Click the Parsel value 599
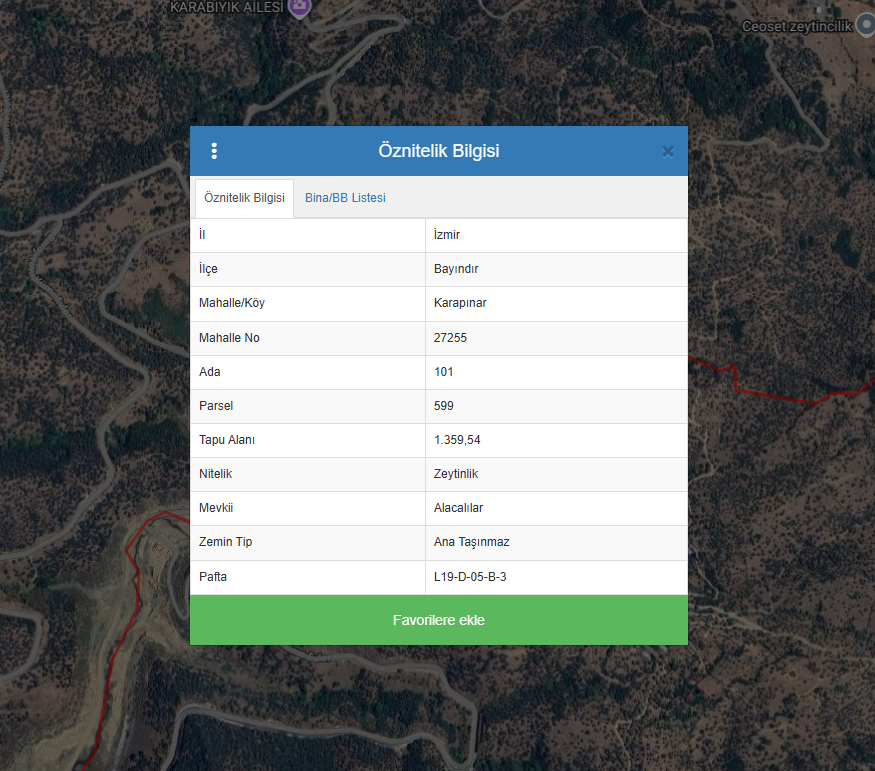875x771 pixels. (x=444, y=406)
